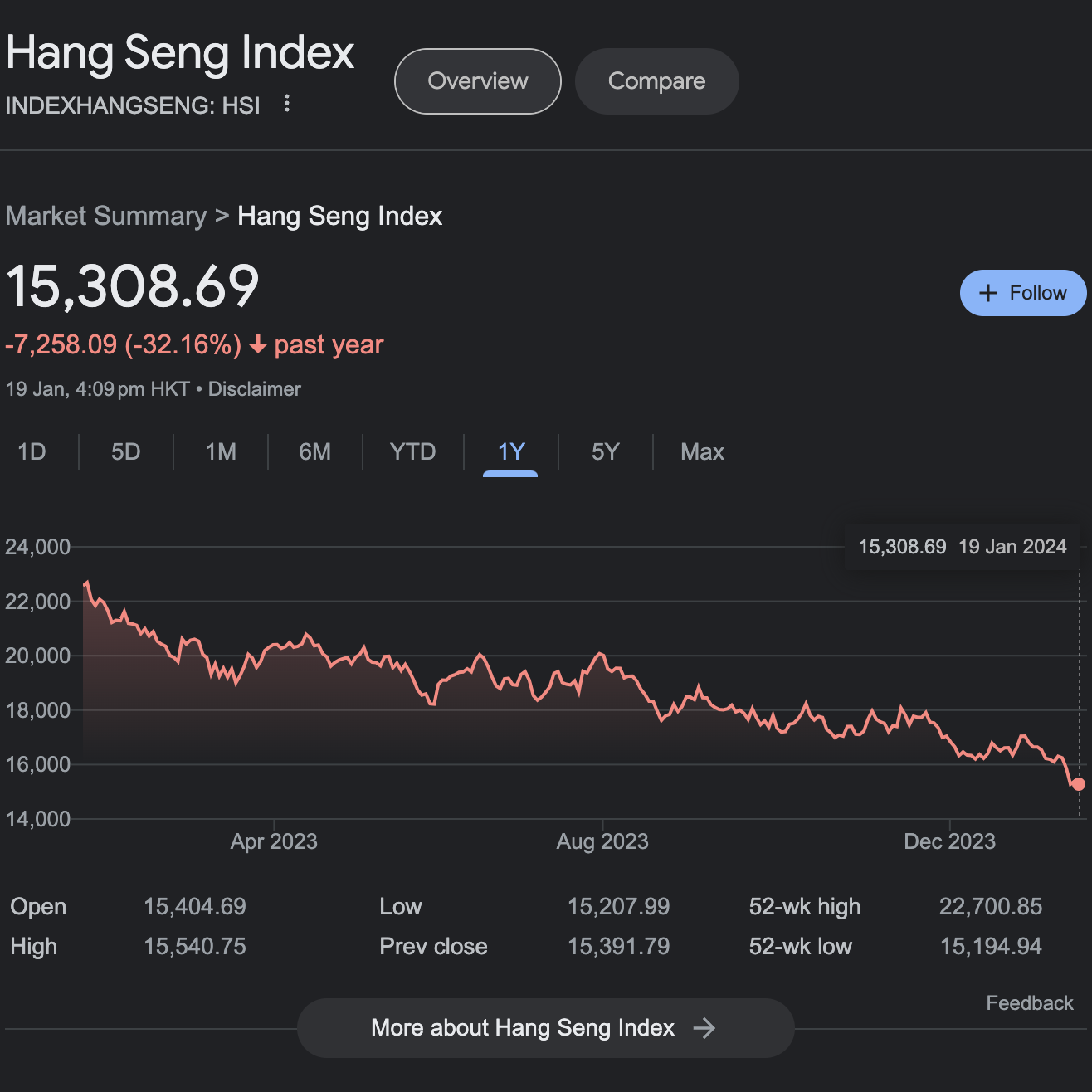
Task: Click the -7,258.09 (-32.16%) change value
Action: (x=124, y=344)
